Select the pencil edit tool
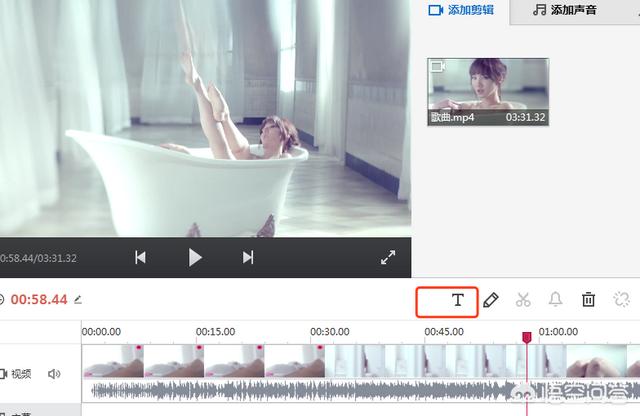This screenshot has height=416, width=640. point(490,299)
